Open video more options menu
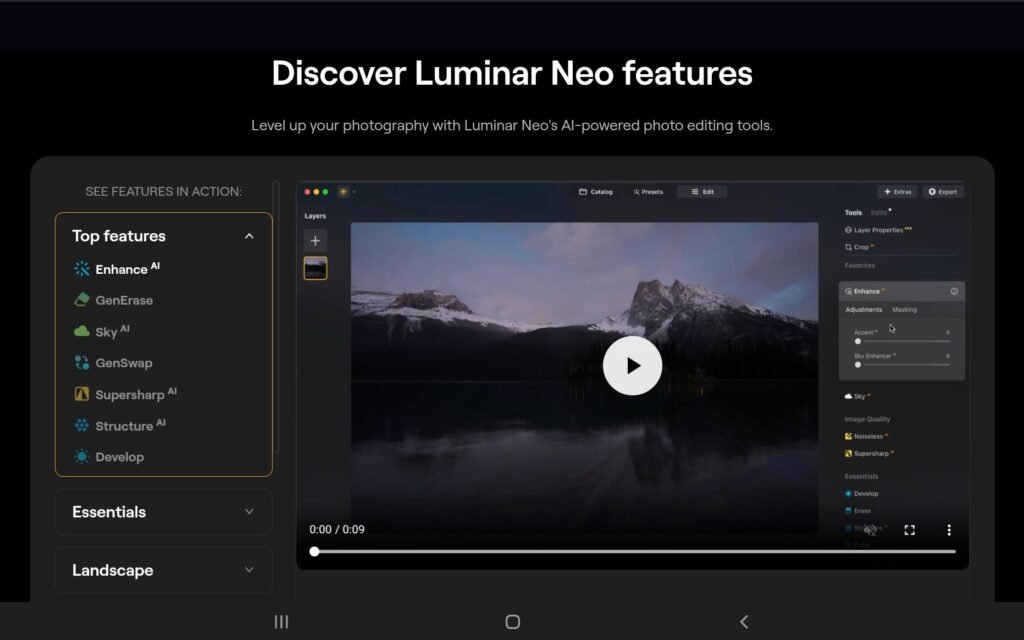This screenshot has width=1024, height=640. [x=949, y=530]
